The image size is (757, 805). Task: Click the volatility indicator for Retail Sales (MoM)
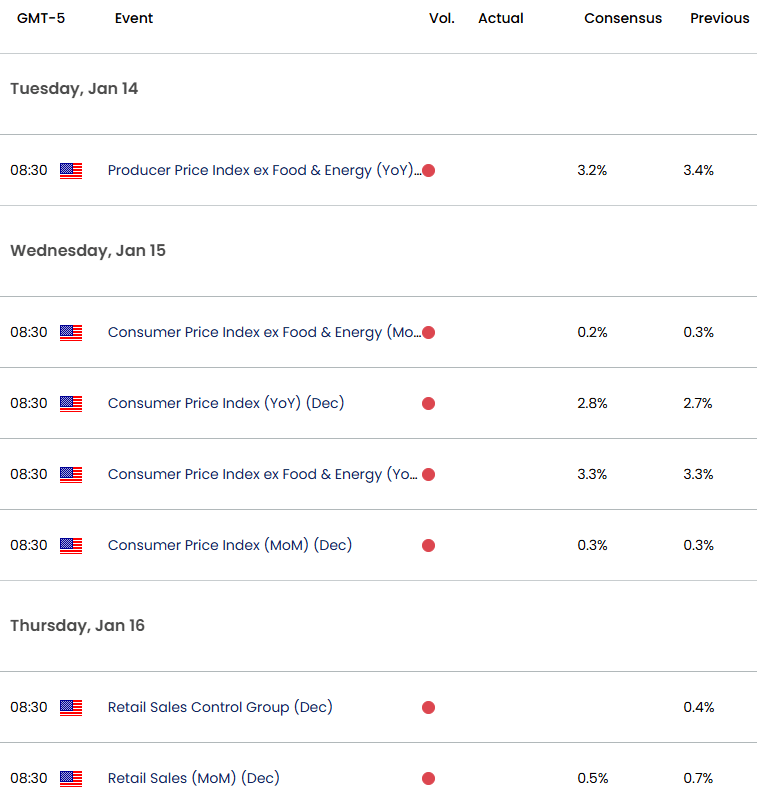pos(428,778)
